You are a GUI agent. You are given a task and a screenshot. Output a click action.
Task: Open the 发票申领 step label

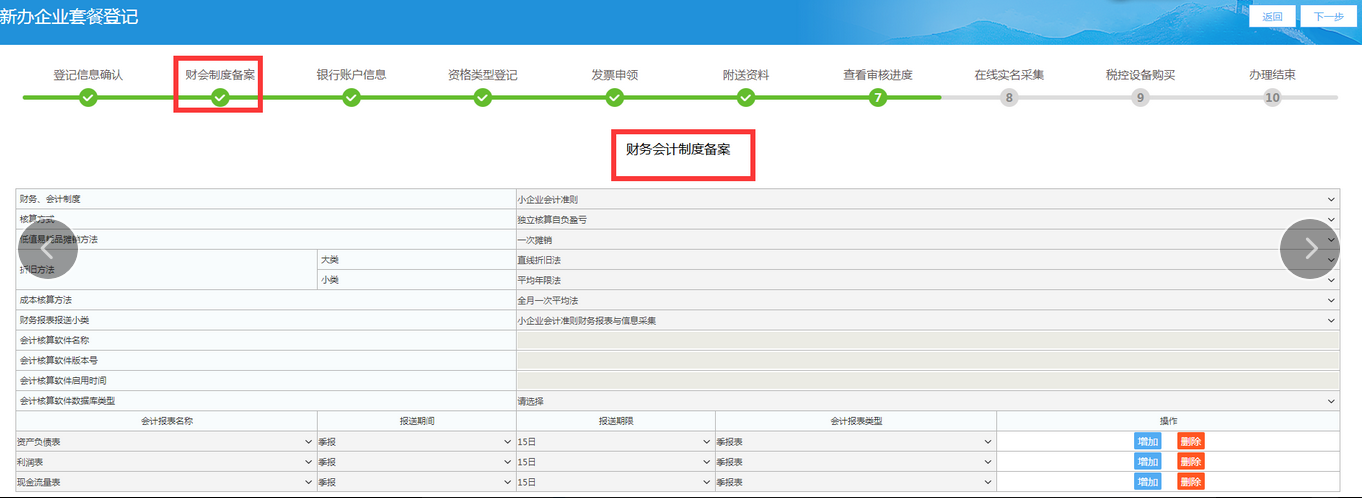coord(615,75)
